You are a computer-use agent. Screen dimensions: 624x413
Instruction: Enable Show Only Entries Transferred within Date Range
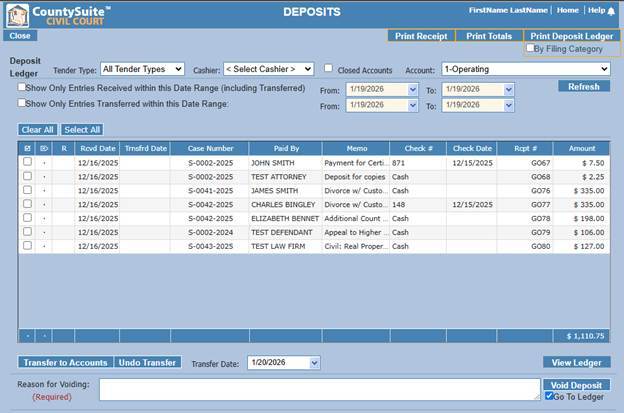point(21,103)
